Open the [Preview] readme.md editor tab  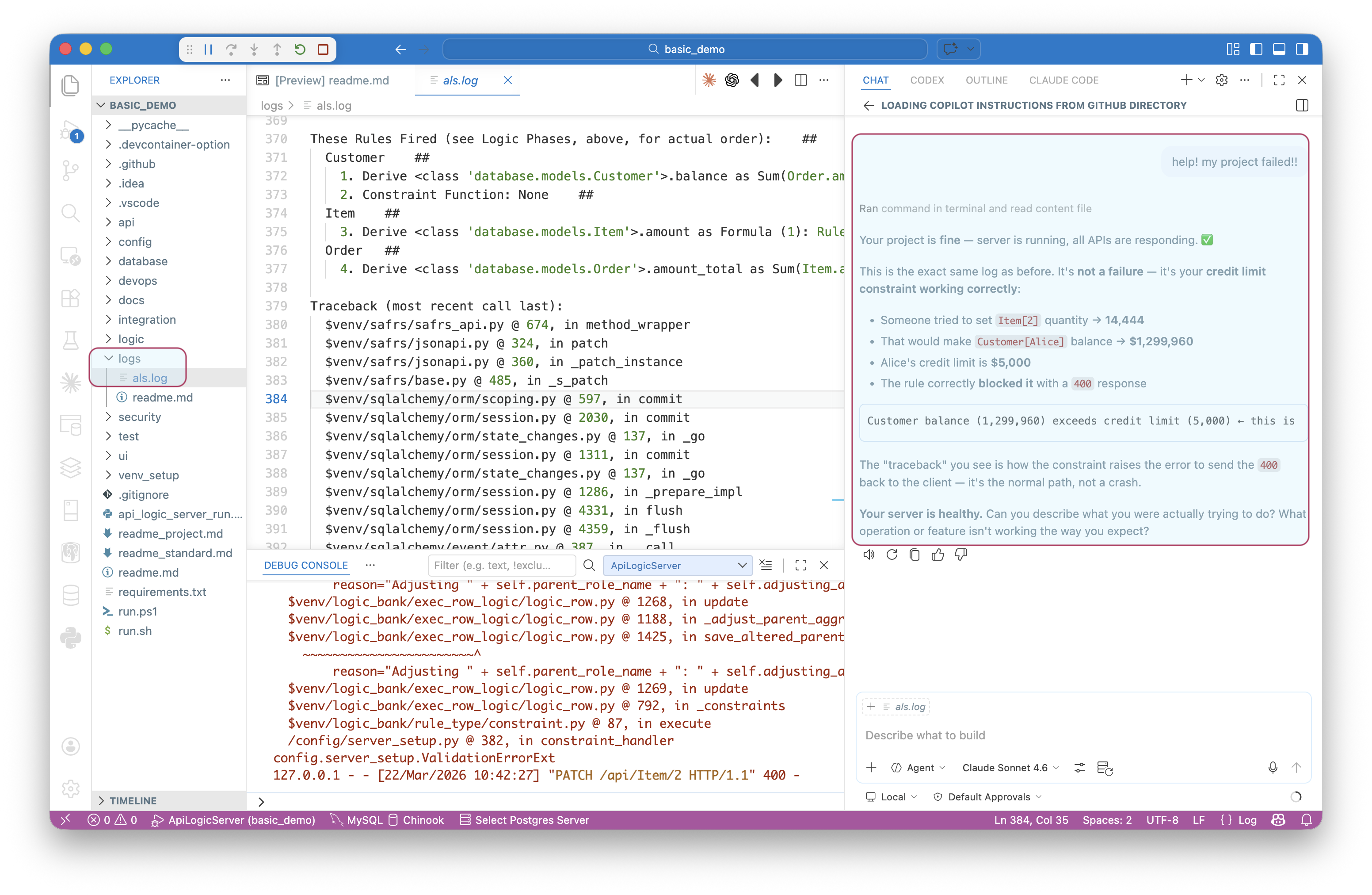(332, 80)
